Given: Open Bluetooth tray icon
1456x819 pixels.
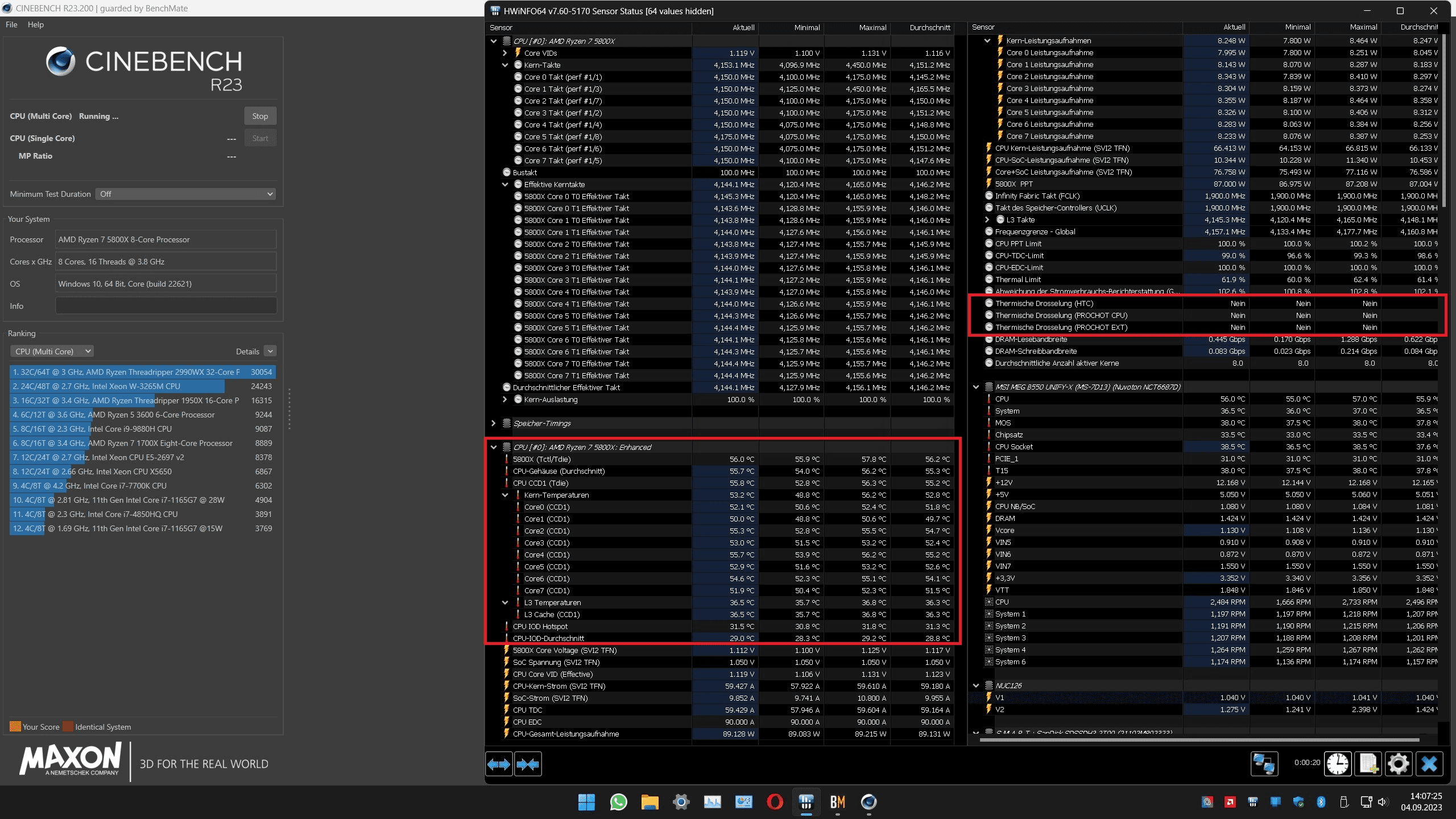Looking at the screenshot, I should [x=1321, y=802].
